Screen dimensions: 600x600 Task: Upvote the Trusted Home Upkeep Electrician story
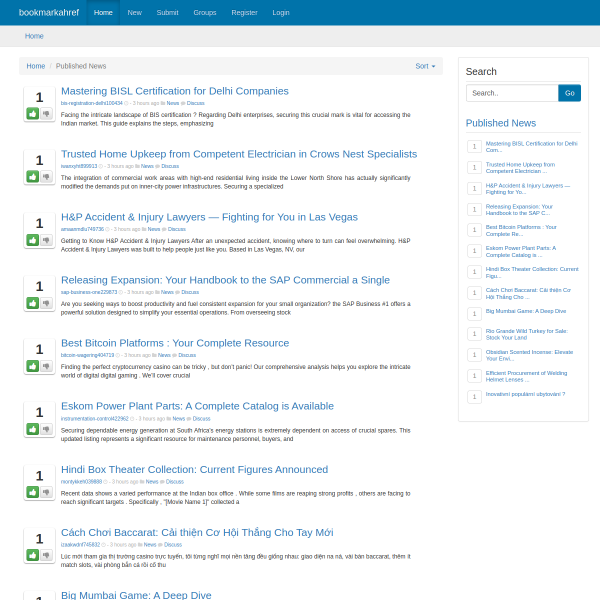coord(33,177)
